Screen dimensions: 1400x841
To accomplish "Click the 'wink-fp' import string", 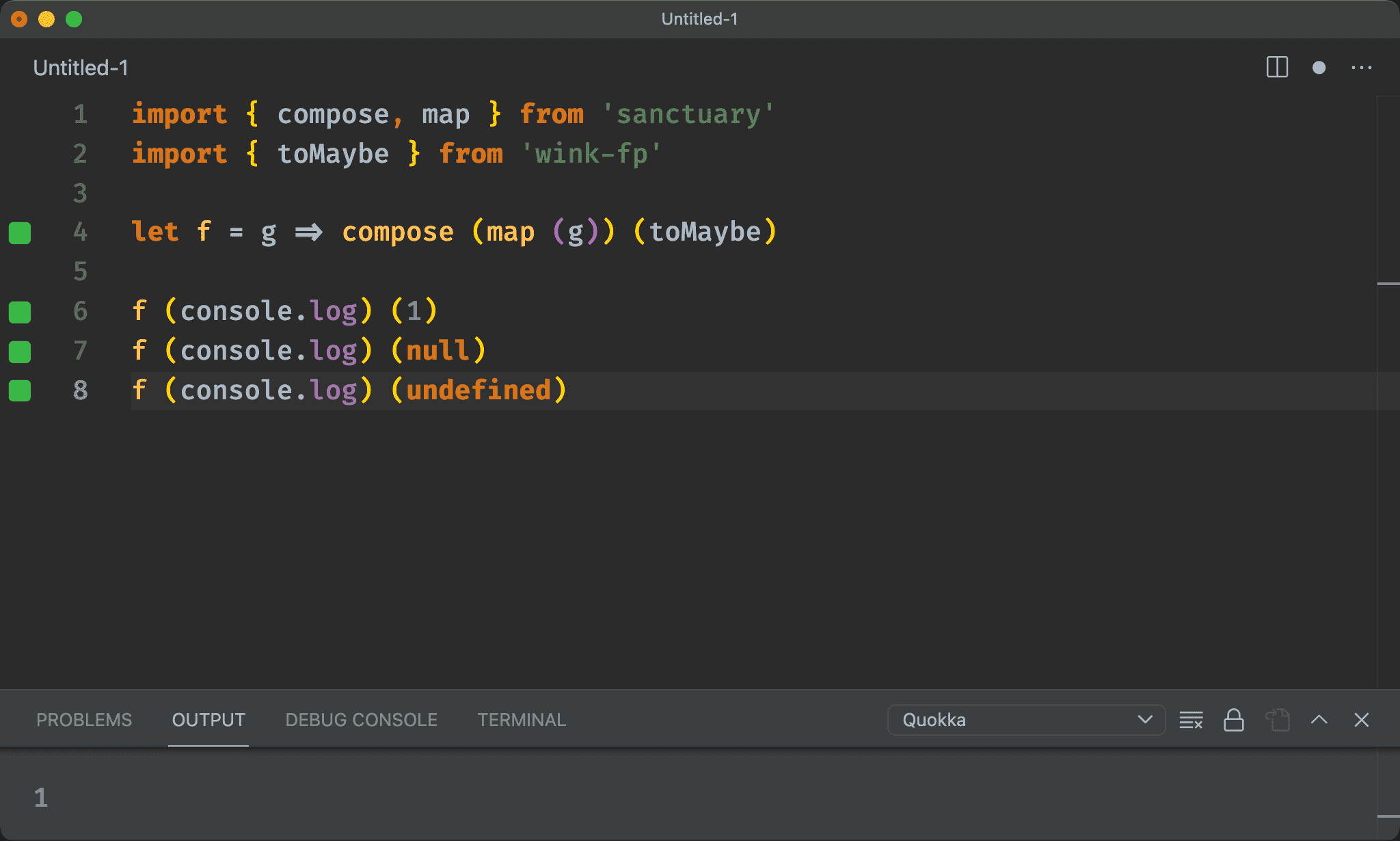I will coord(591,154).
